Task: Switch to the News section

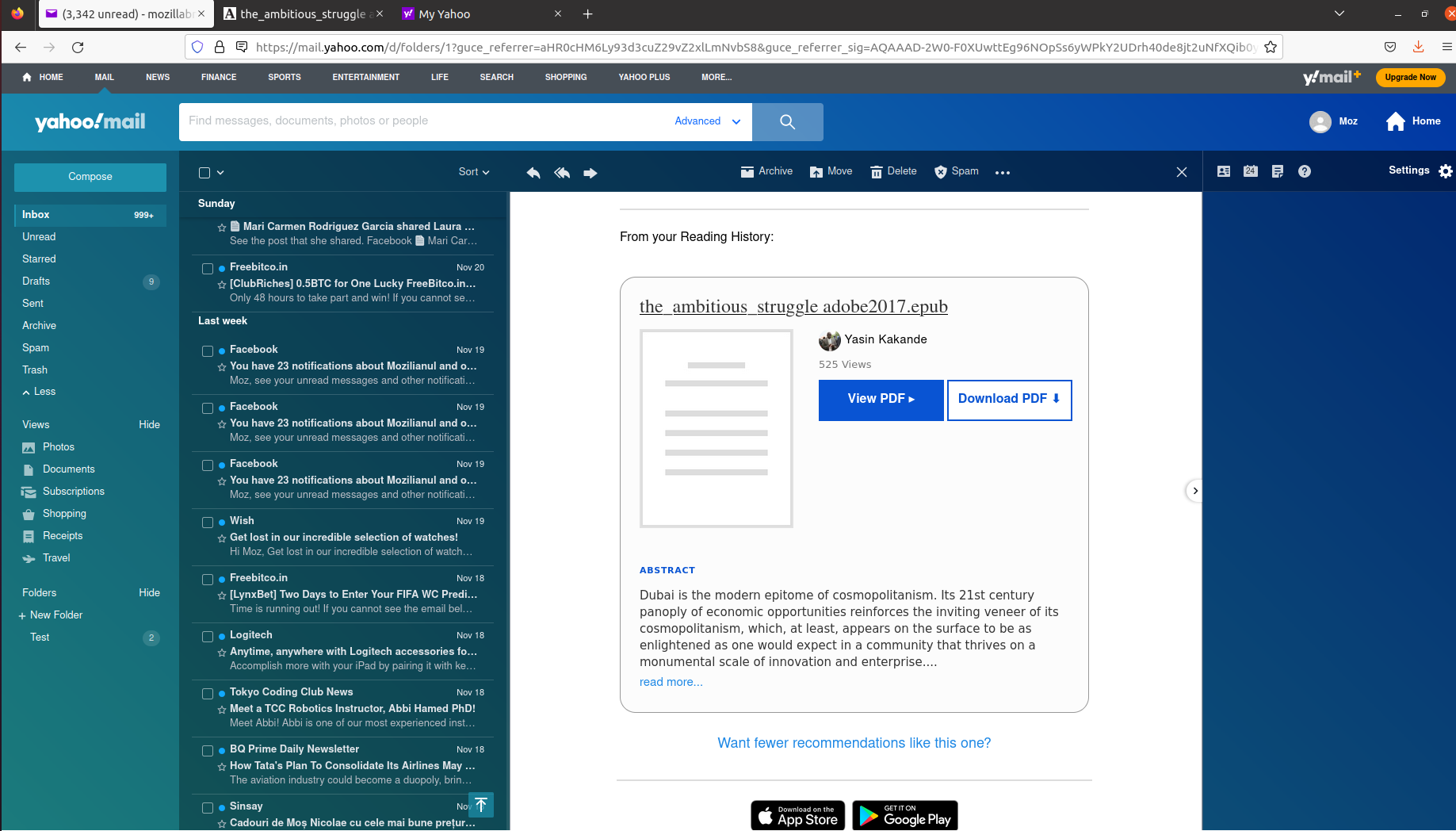Action: pos(157,77)
